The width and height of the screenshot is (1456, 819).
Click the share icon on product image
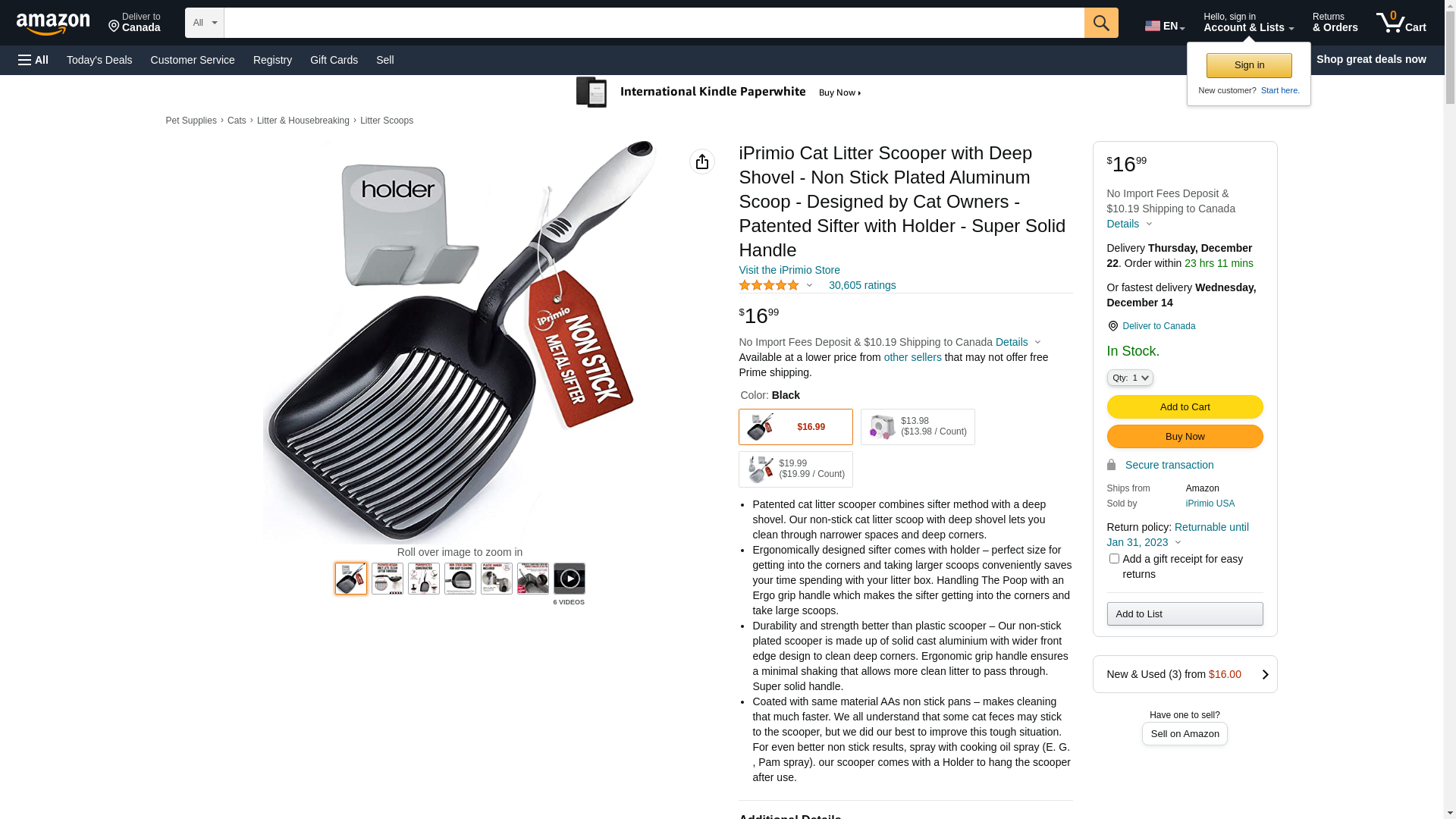coord(702,162)
